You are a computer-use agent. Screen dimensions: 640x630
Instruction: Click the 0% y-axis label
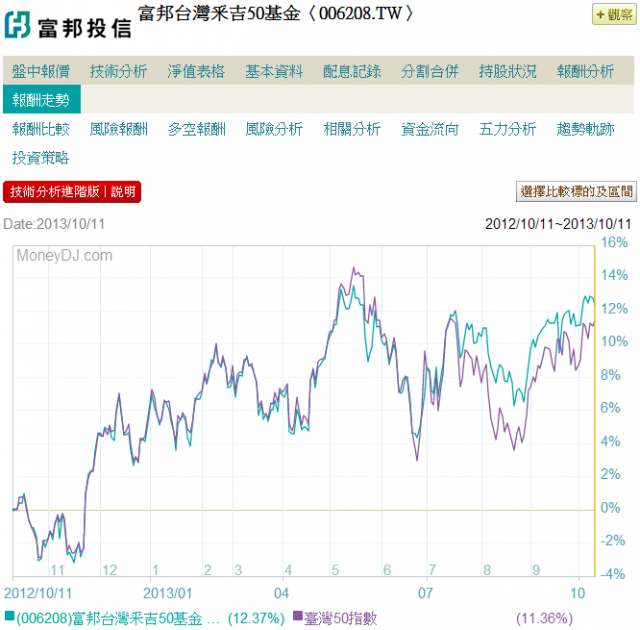[x=610, y=508]
